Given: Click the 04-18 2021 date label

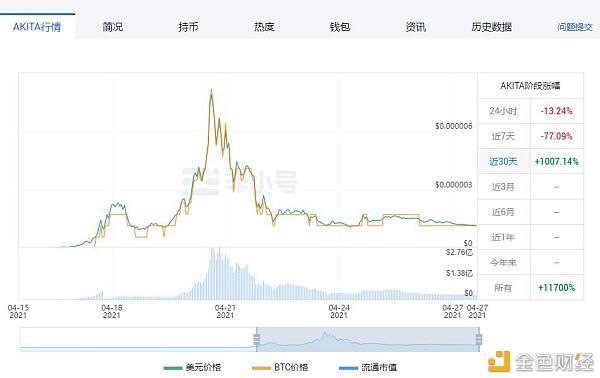Looking at the screenshot, I should tap(112, 311).
